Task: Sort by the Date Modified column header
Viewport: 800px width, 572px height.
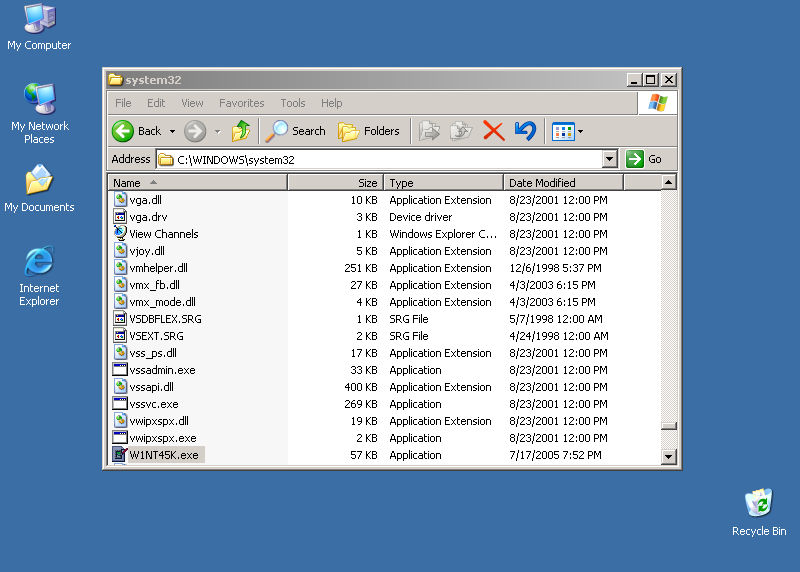Action: tap(563, 183)
